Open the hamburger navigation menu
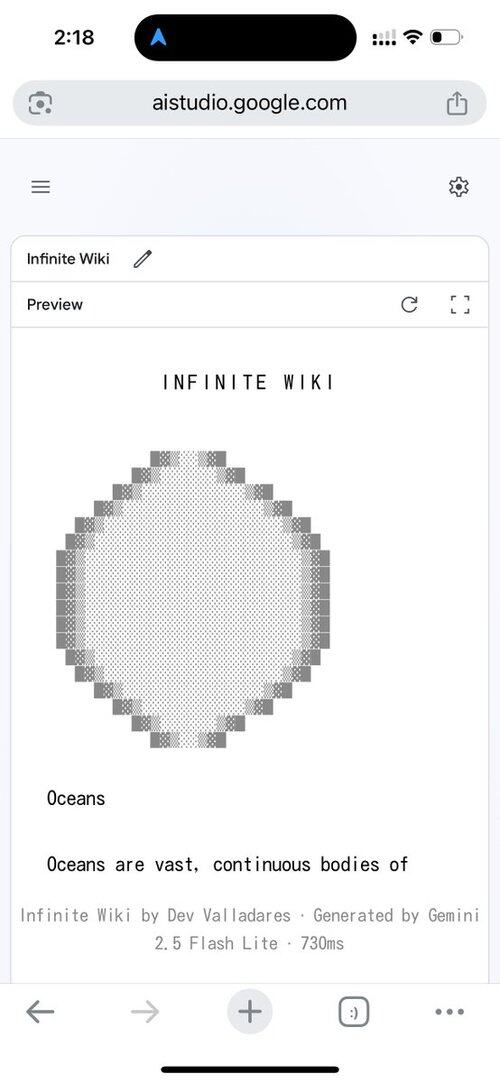This screenshot has width=500, height=1083. [x=41, y=187]
